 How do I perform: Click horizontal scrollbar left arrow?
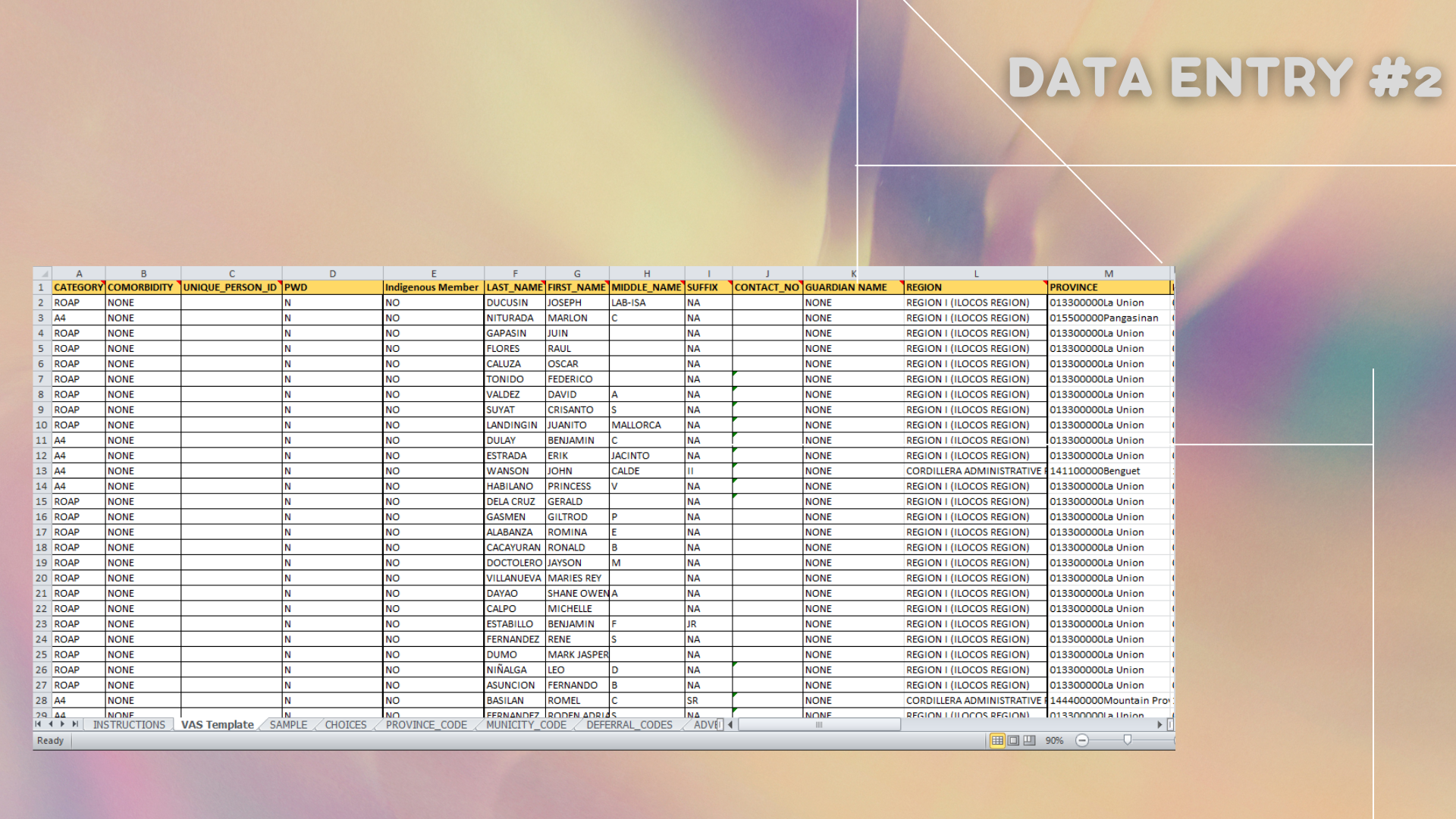click(x=730, y=724)
